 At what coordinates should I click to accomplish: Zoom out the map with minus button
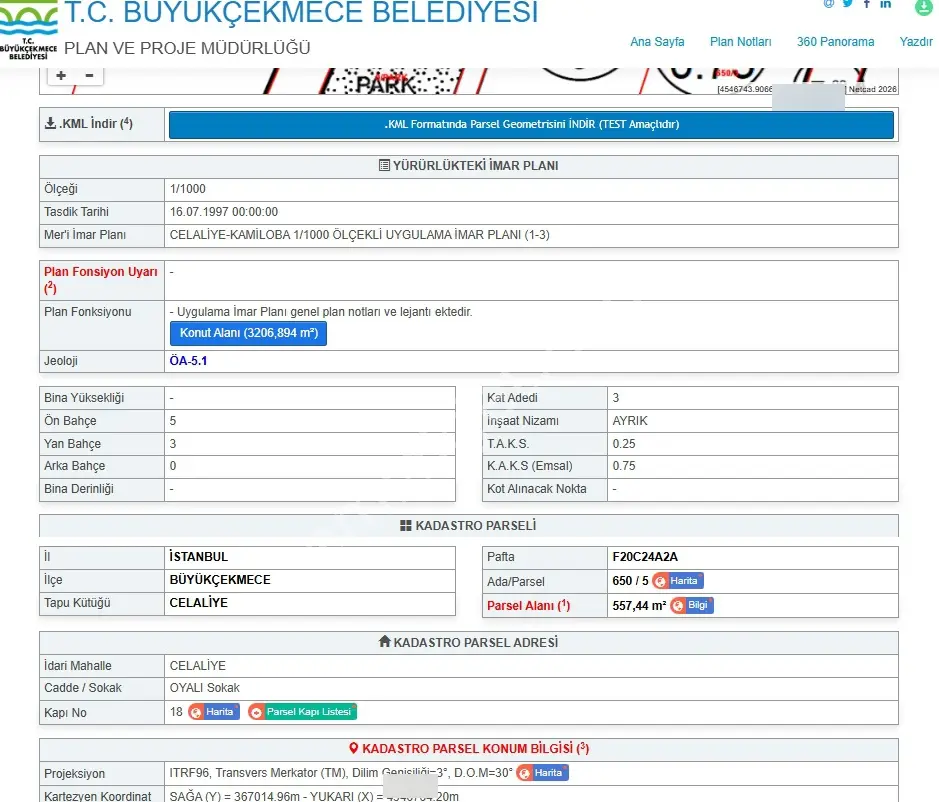click(x=89, y=75)
